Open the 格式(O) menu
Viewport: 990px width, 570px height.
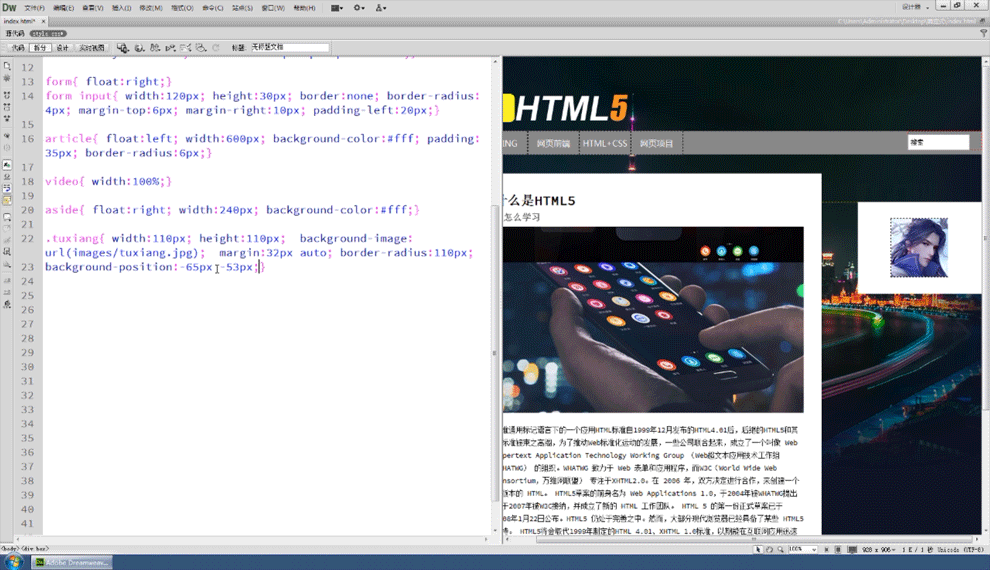(x=182, y=8)
